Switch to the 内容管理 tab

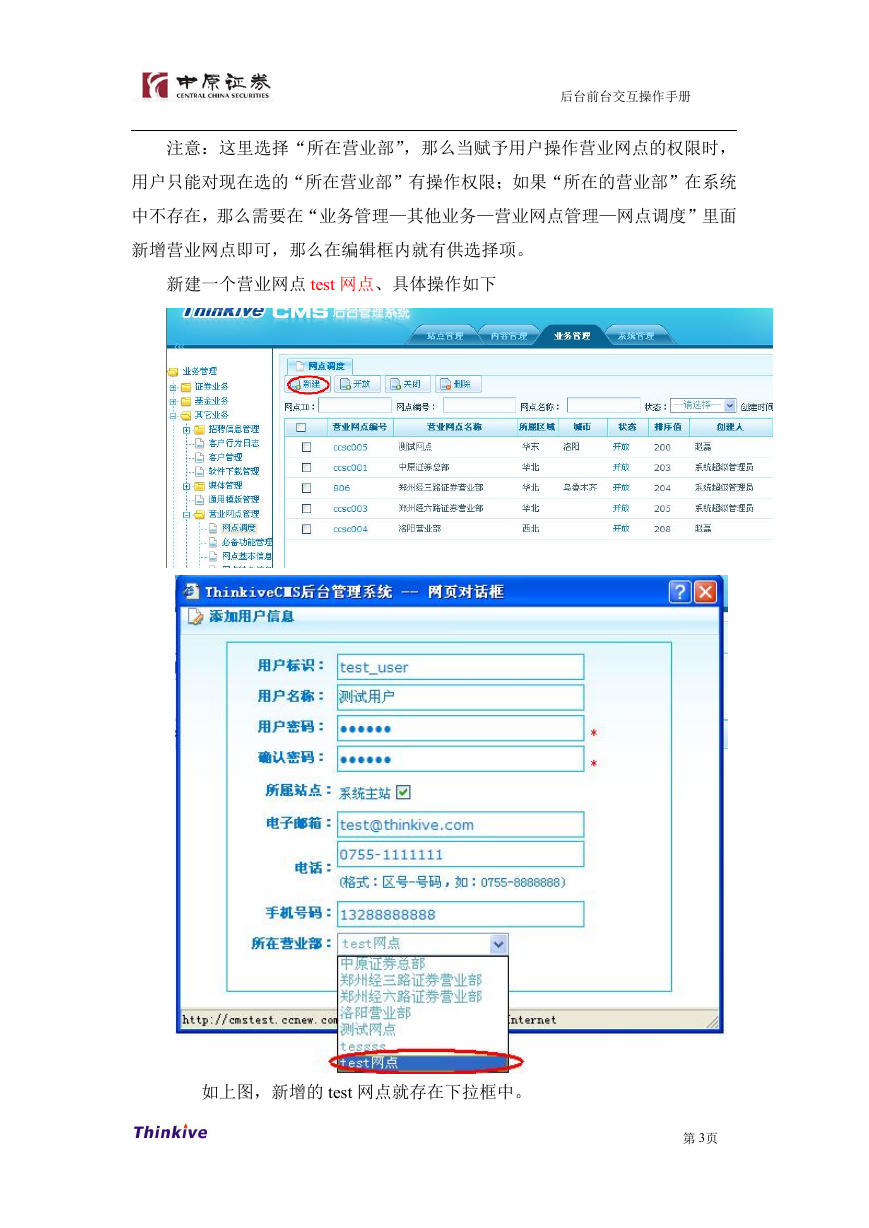[509, 336]
